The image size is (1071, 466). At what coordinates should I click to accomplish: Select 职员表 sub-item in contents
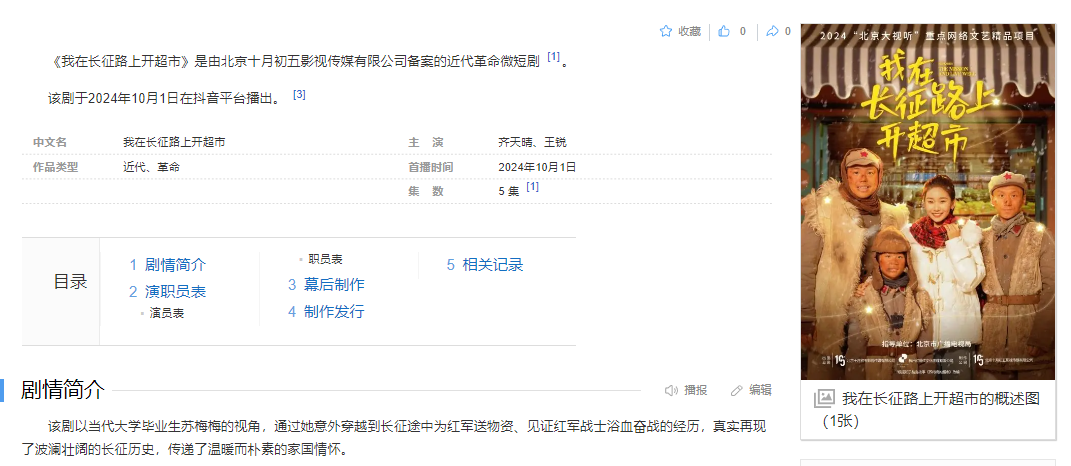tap(326, 259)
